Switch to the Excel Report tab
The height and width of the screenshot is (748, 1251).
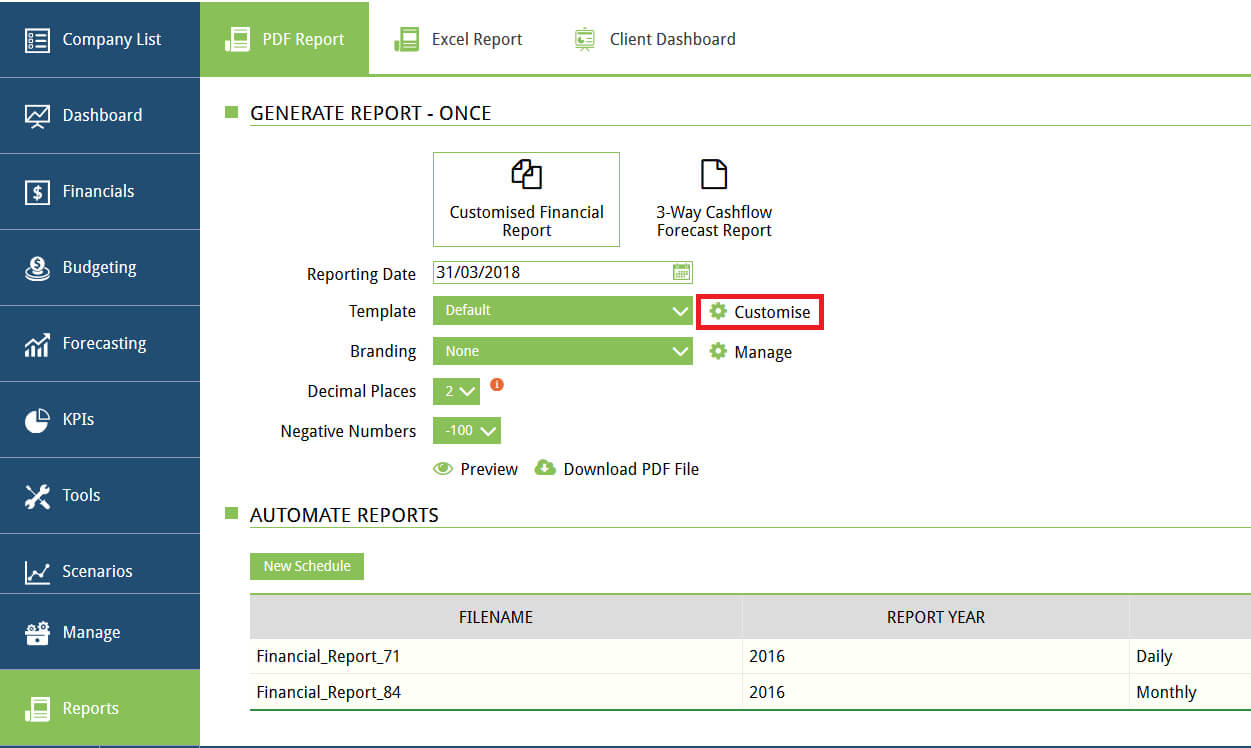coord(459,39)
